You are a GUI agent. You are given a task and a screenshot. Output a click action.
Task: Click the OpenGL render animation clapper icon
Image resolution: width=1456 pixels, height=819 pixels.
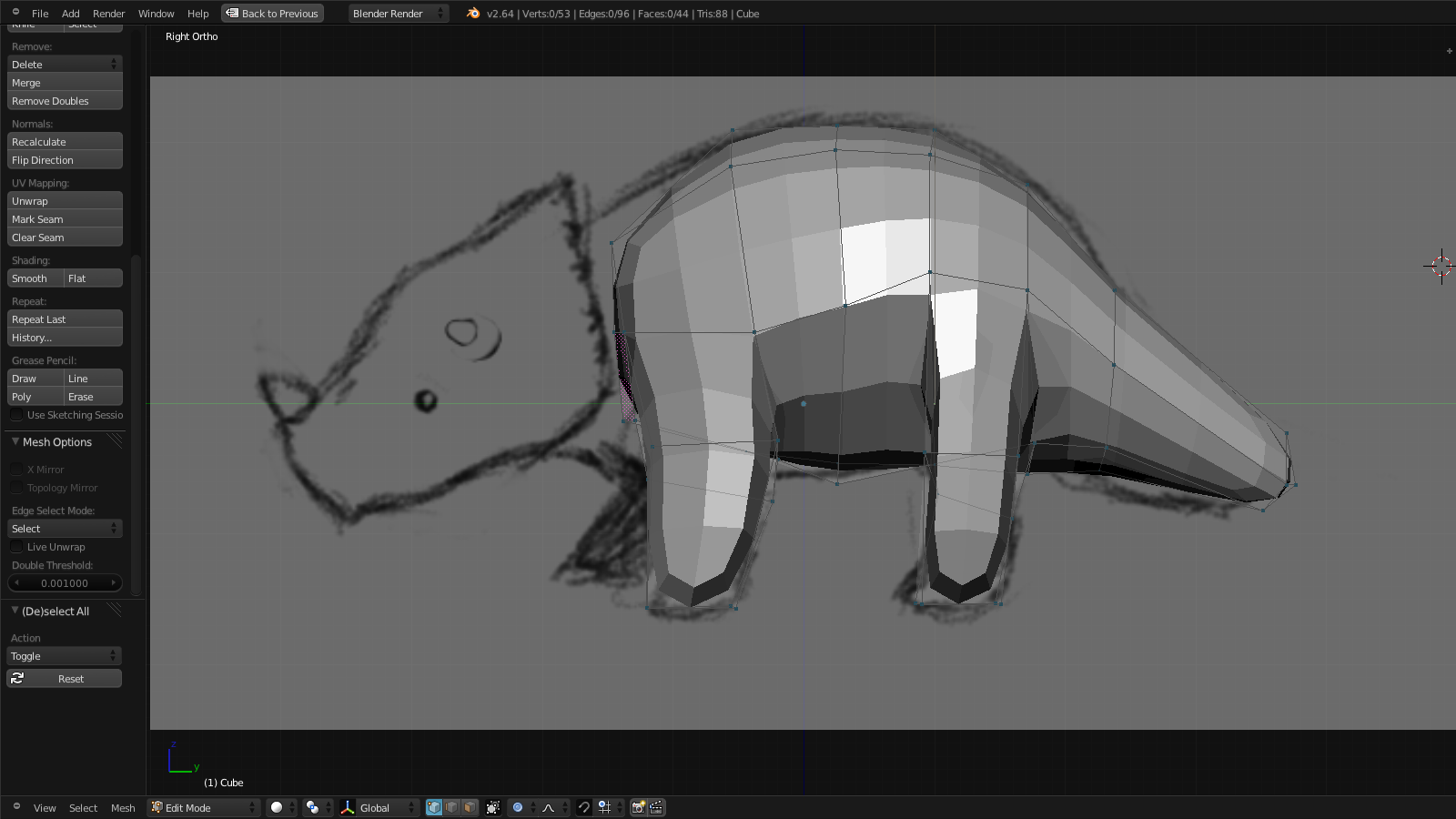[x=656, y=807]
